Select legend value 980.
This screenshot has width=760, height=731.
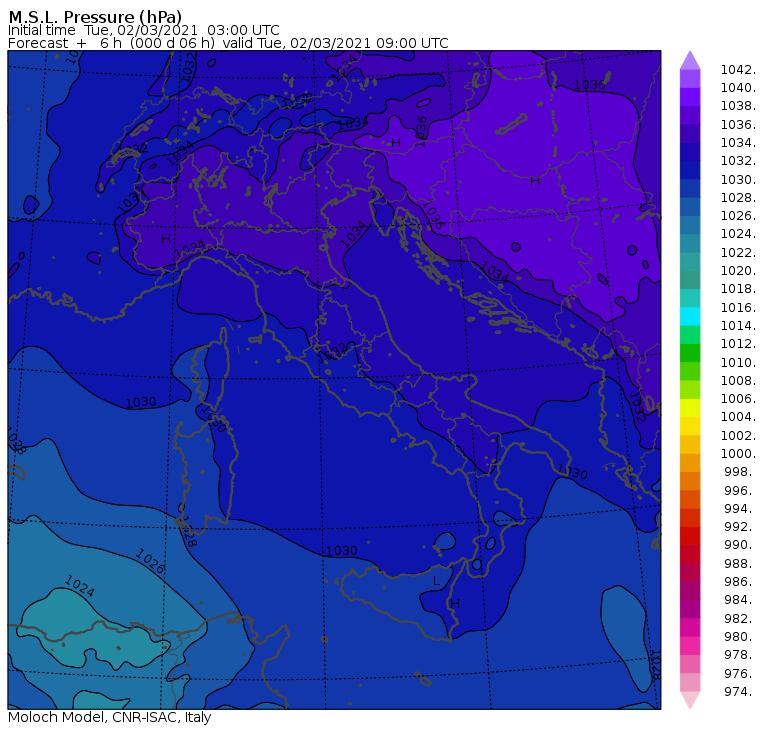[740, 636]
